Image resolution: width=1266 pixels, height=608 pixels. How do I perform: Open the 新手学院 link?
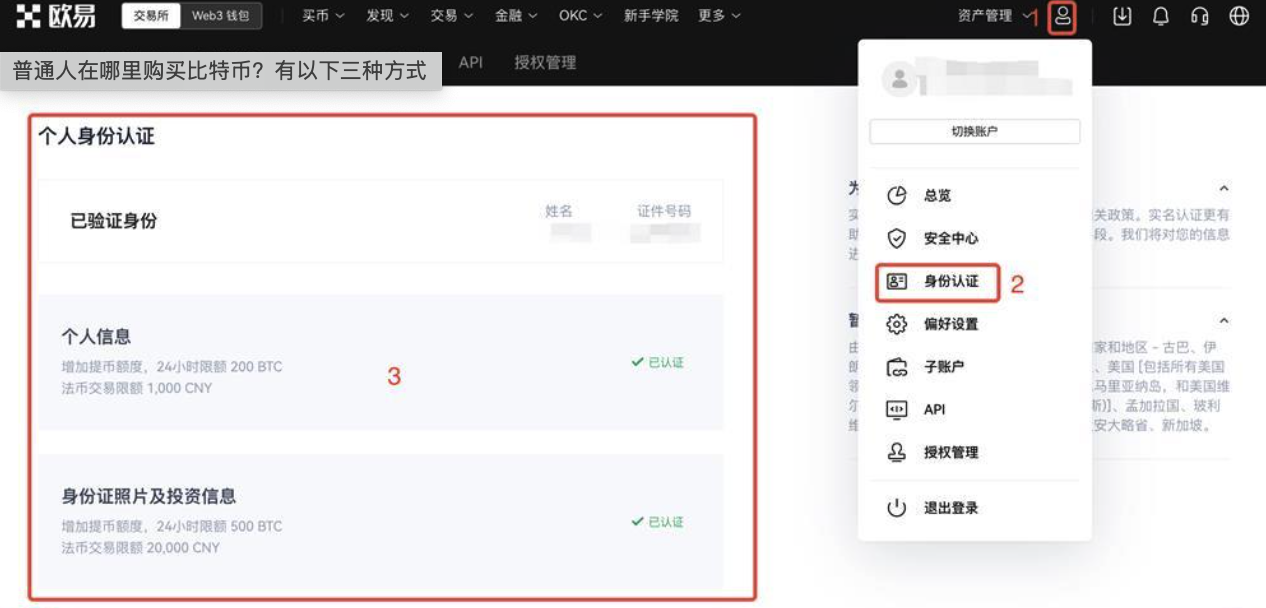[651, 16]
